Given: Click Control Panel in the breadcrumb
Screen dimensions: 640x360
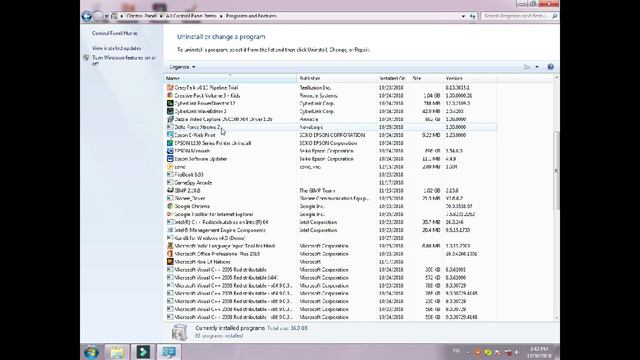Looking at the screenshot, I should (141, 16).
